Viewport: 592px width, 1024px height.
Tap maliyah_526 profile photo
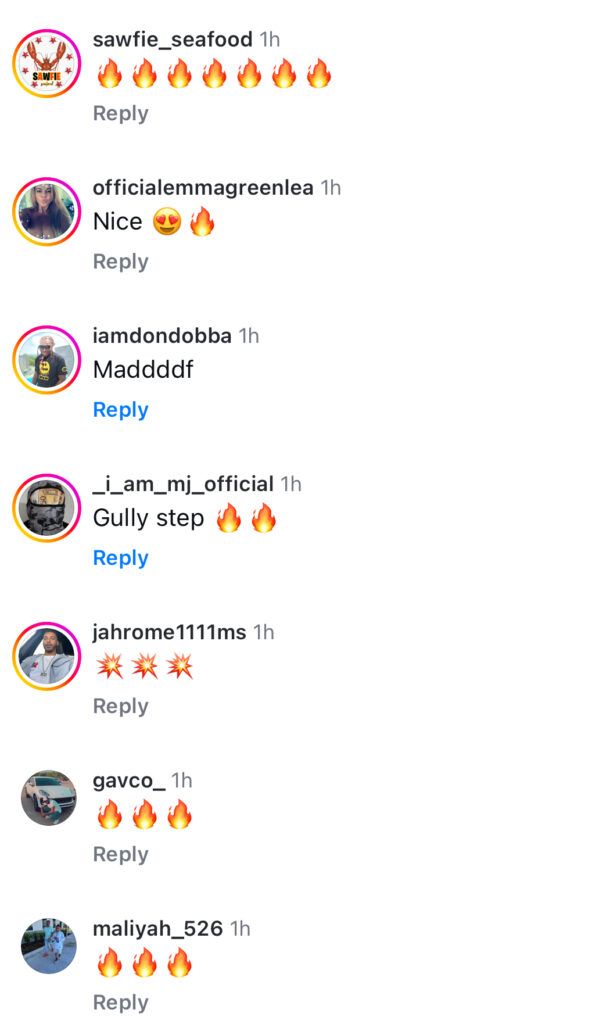coord(48,946)
